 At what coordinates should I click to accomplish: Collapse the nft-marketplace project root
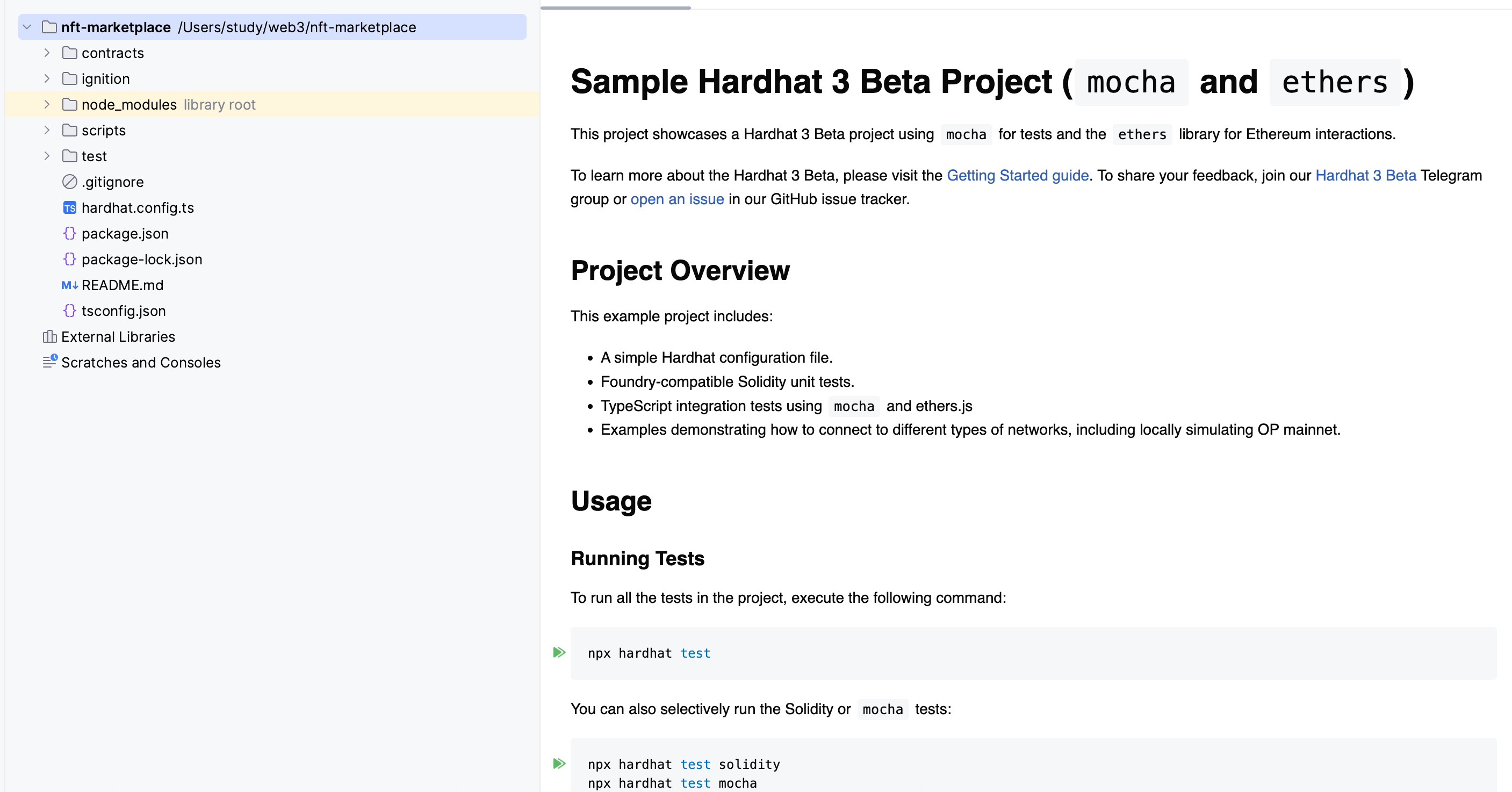[x=27, y=27]
